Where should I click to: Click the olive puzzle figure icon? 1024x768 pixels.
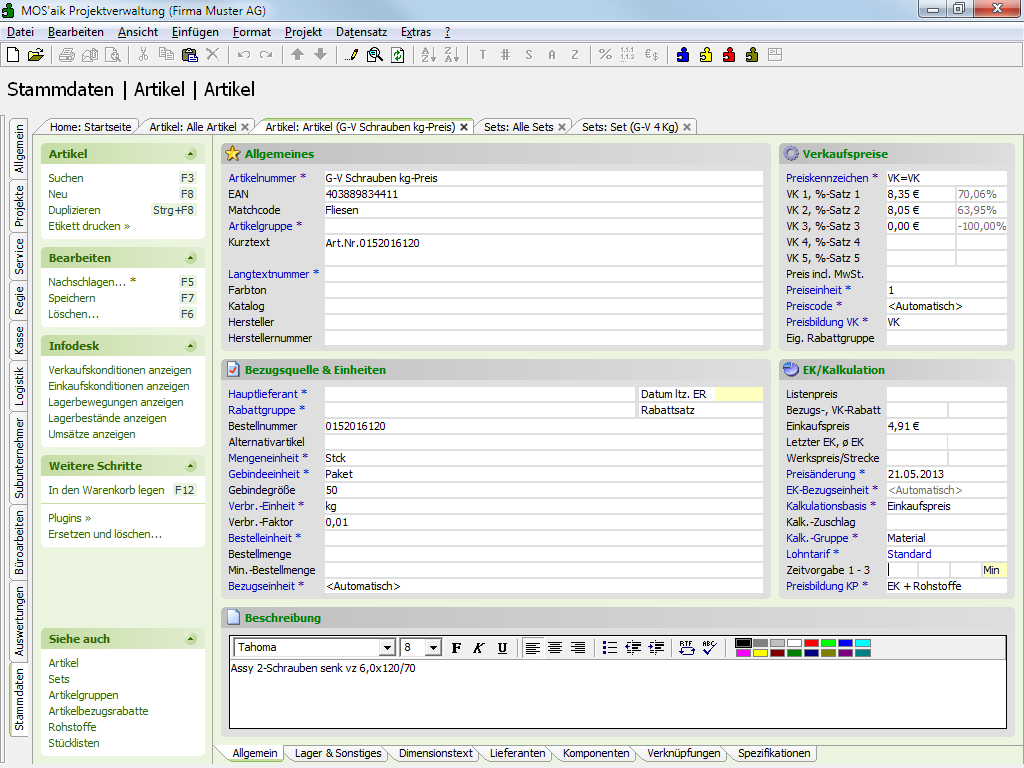point(752,55)
